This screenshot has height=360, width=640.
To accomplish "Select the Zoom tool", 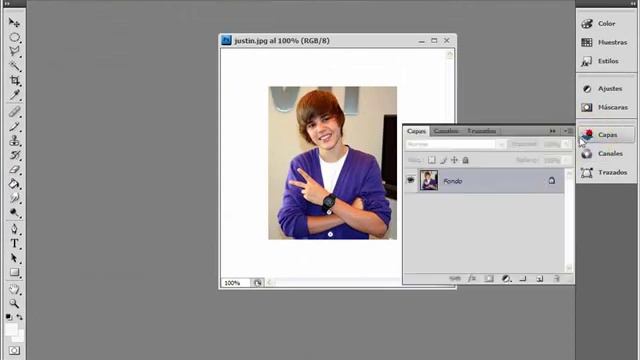I will (14, 304).
